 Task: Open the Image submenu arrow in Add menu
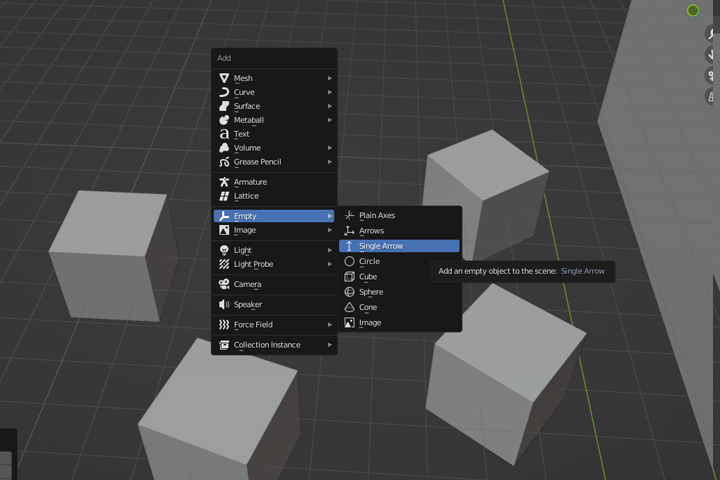pyautogui.click(x=330, y=230)
